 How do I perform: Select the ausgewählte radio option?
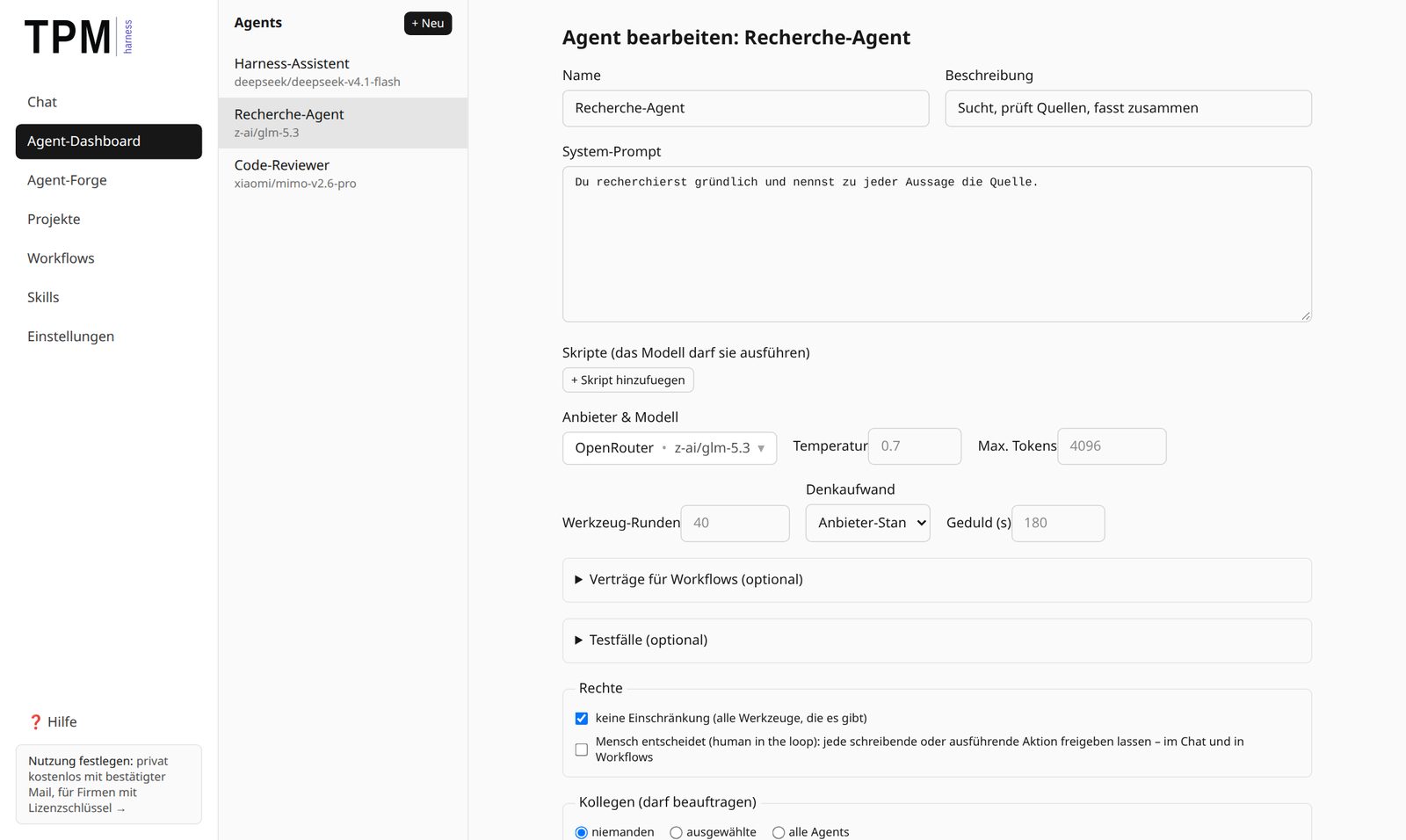(x=676, y=833)
